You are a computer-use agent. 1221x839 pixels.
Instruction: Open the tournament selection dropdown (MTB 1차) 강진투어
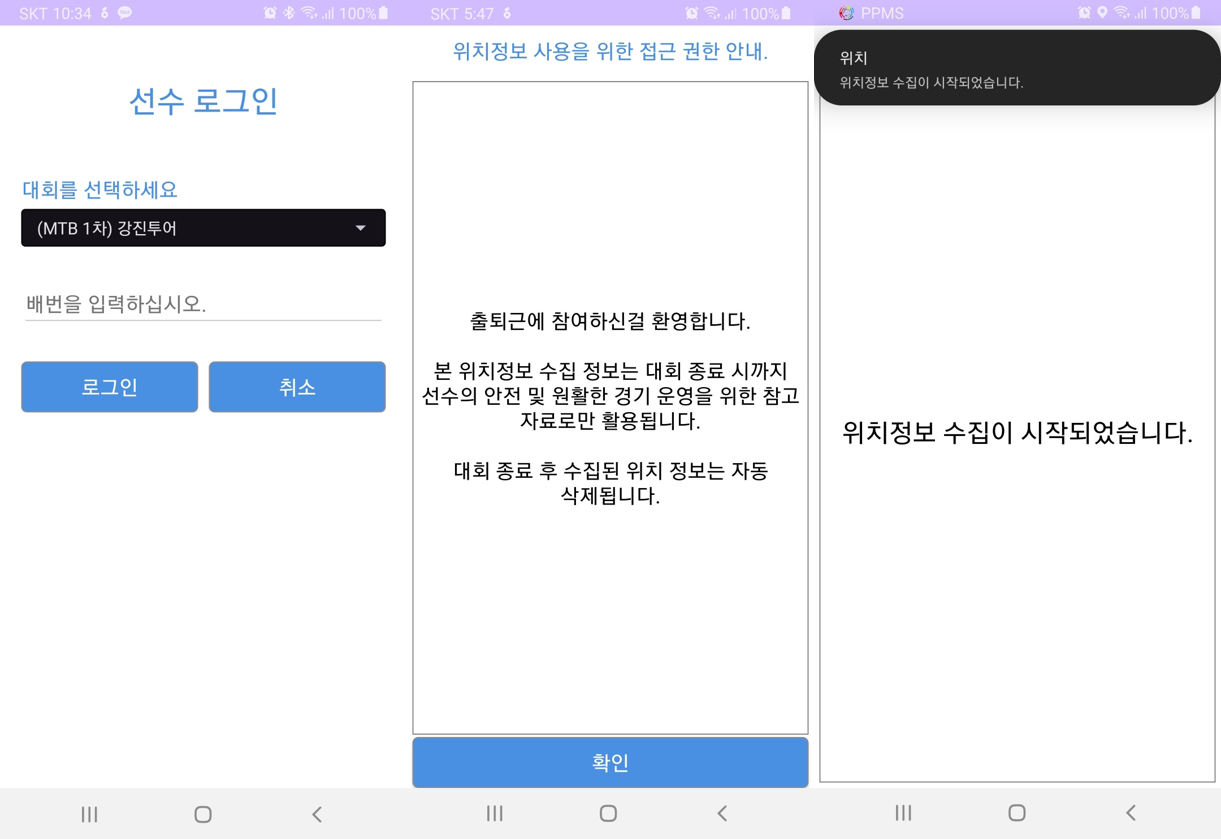click(203, 228)
